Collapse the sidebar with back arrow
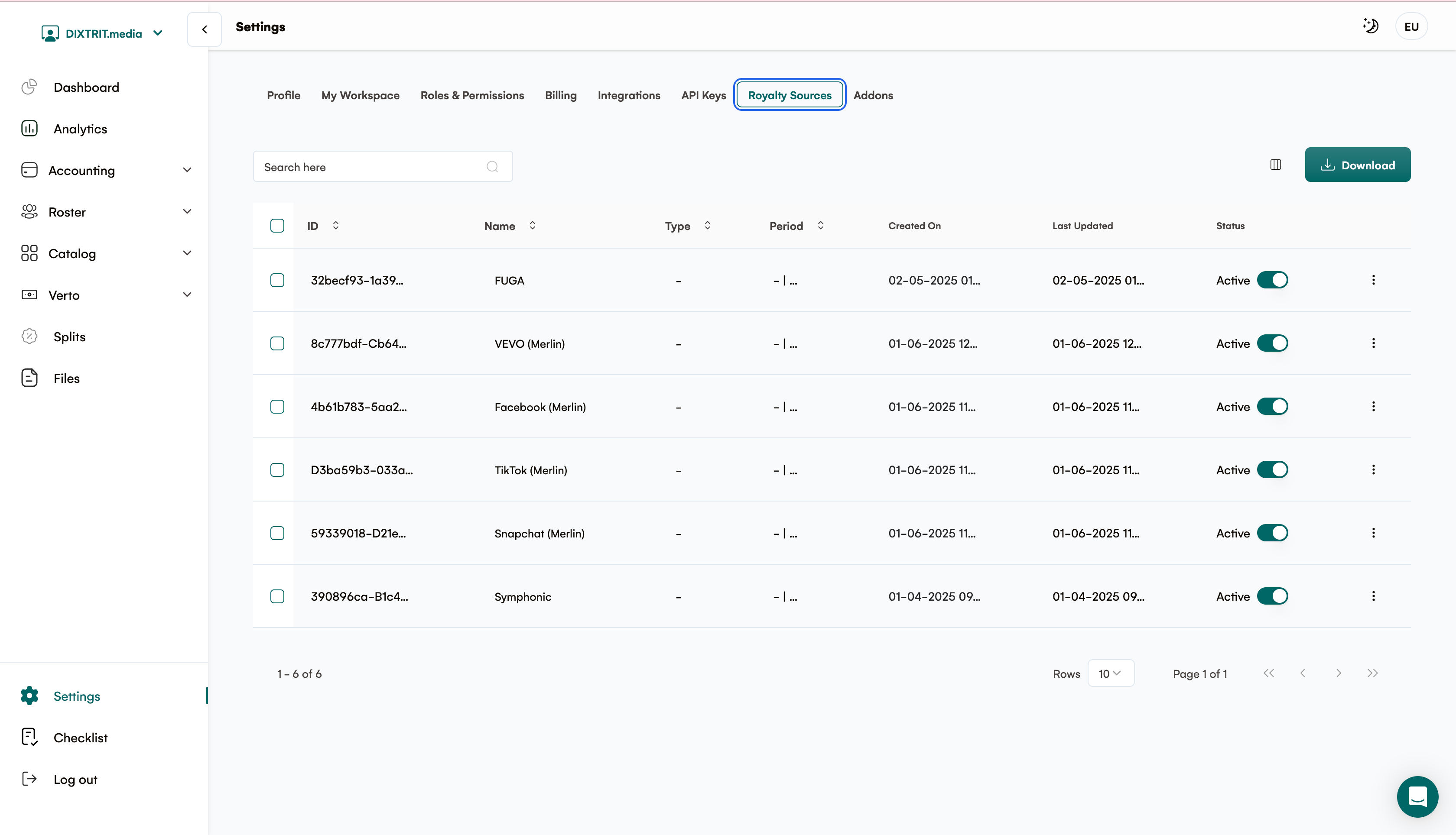 coord(204,29)
